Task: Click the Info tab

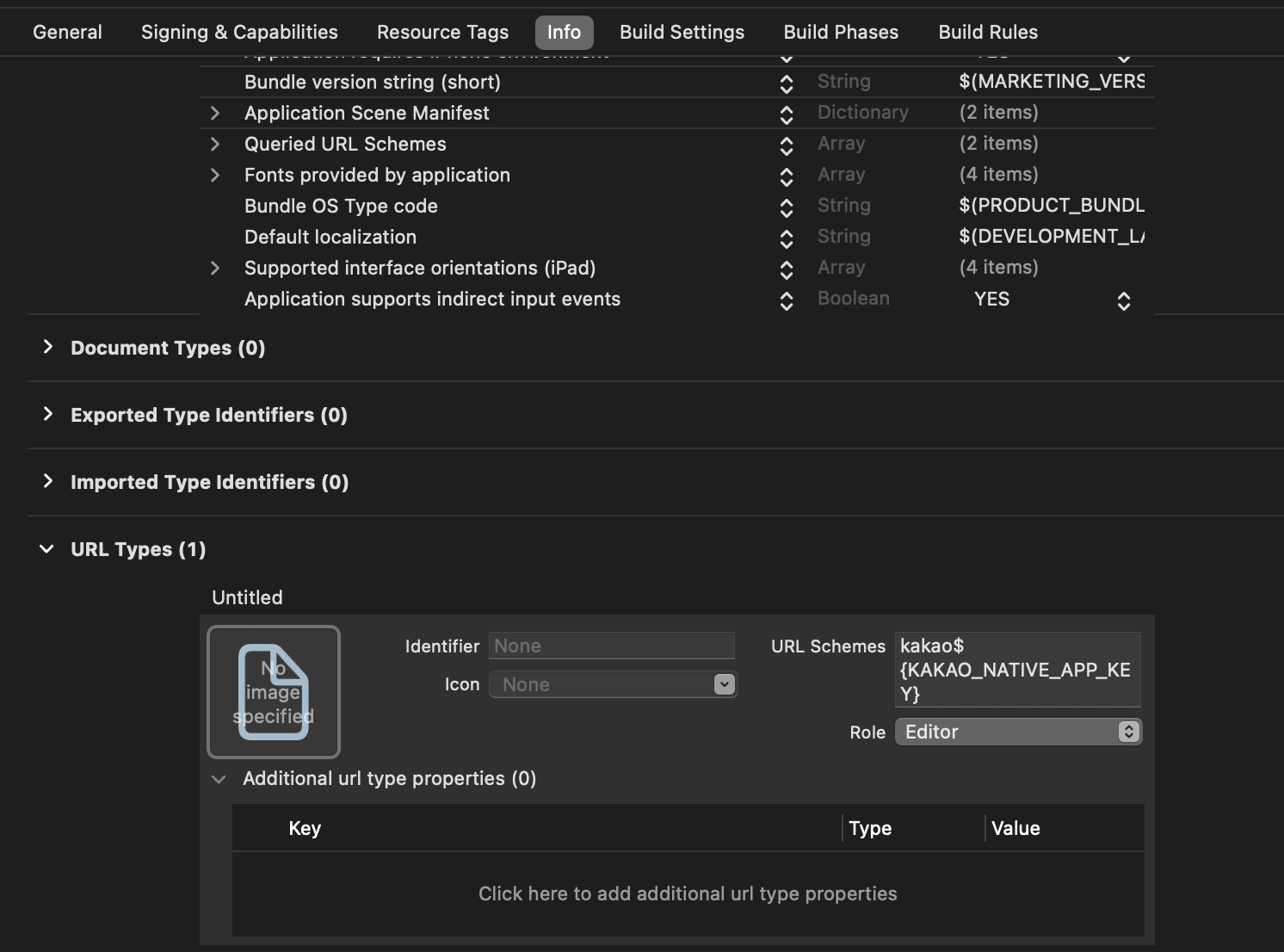Action: click(x=564, y=33)
